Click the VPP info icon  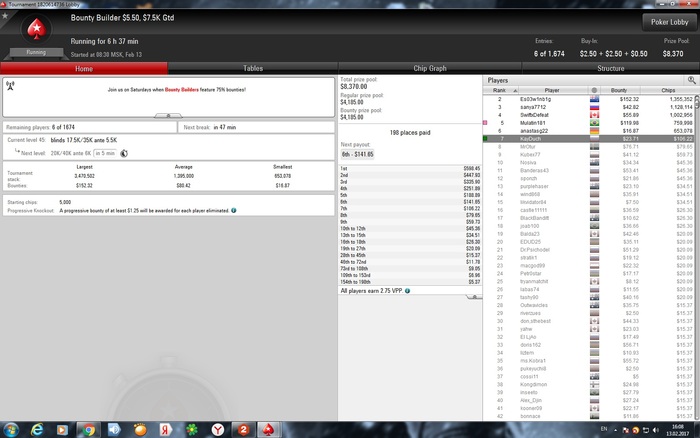[407, 291]
